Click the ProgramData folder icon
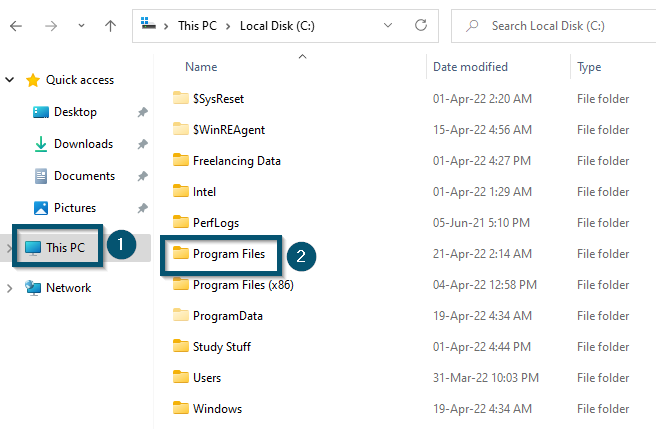 181,314
